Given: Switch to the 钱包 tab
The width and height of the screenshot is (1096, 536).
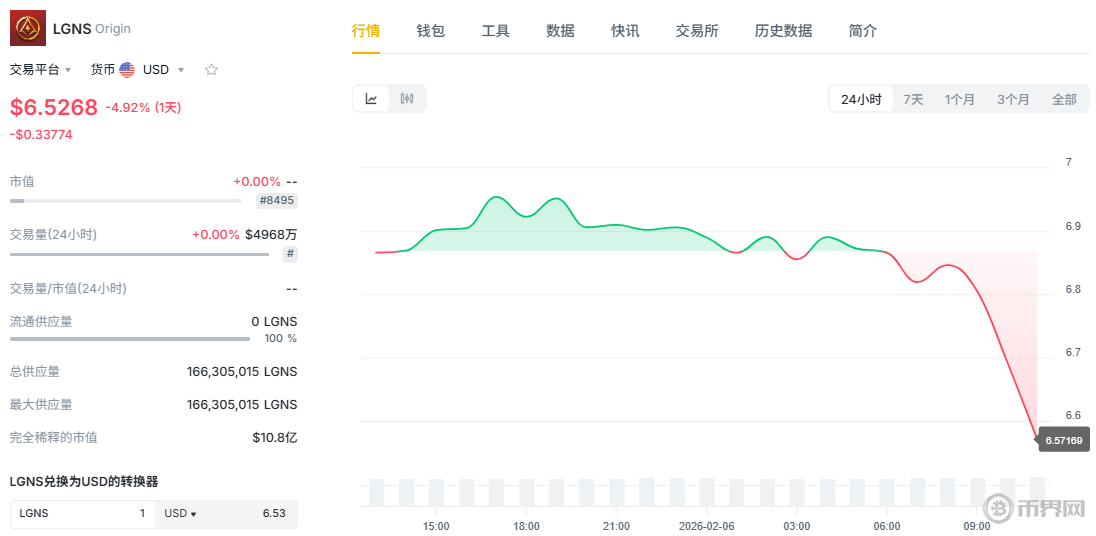Looking at the screenshot, I should 430,31.
